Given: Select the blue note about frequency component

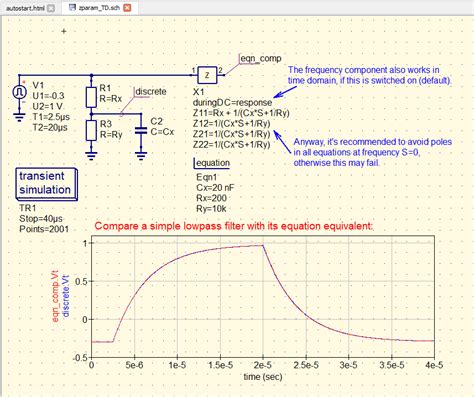Looking at the screenshot, I should click(370, 75).
